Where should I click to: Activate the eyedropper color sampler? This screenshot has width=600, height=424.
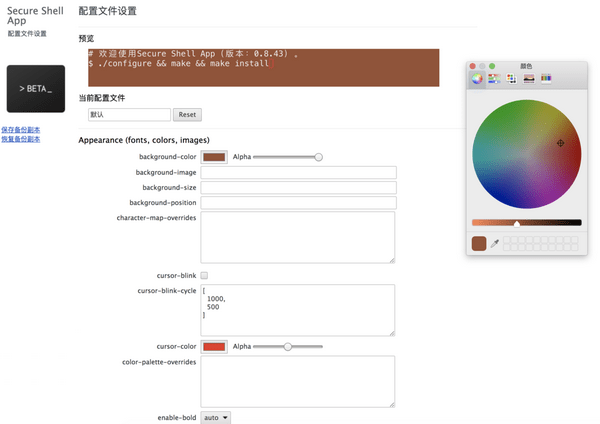(x=495, y=243)
